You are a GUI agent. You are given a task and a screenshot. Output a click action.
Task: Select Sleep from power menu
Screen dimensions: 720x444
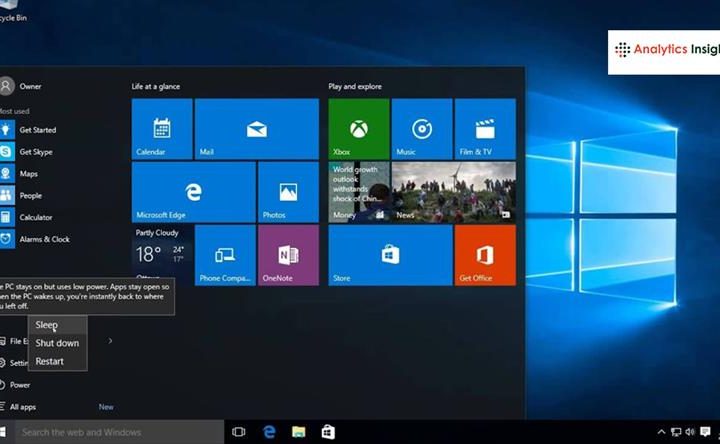click(47, 325)
